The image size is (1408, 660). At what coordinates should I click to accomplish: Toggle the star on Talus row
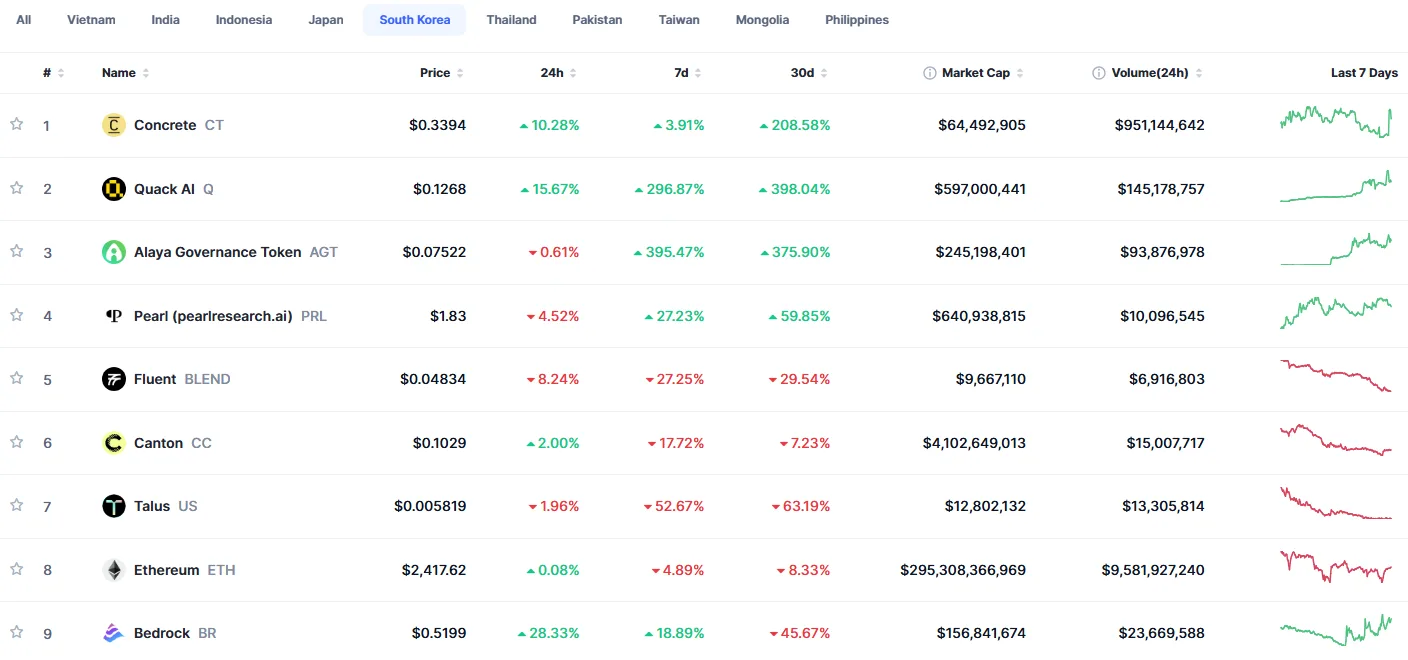pyautogui.click(x=16, y=505)
